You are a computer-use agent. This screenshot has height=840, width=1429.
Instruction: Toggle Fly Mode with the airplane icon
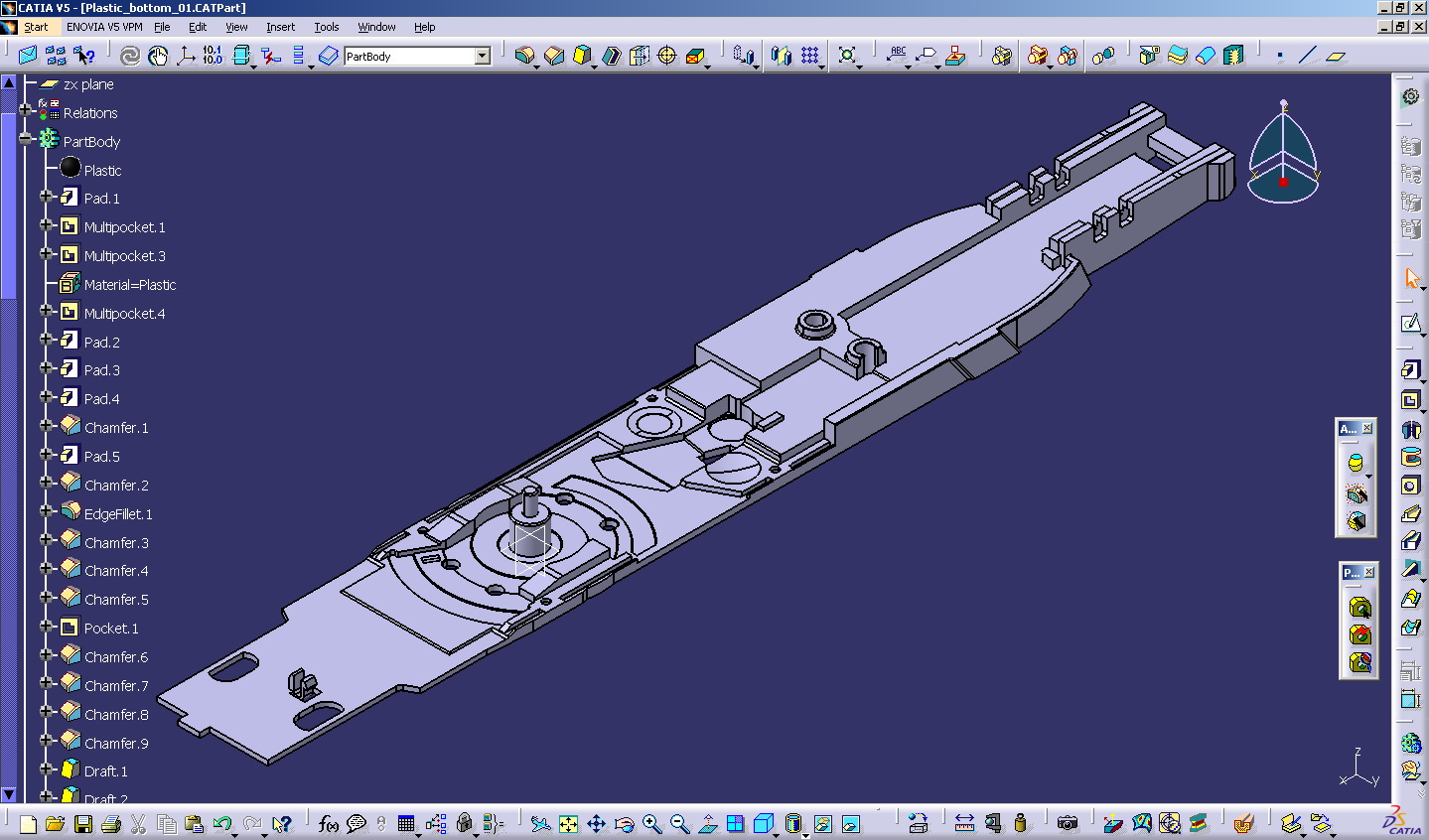[x=543, y=826]
